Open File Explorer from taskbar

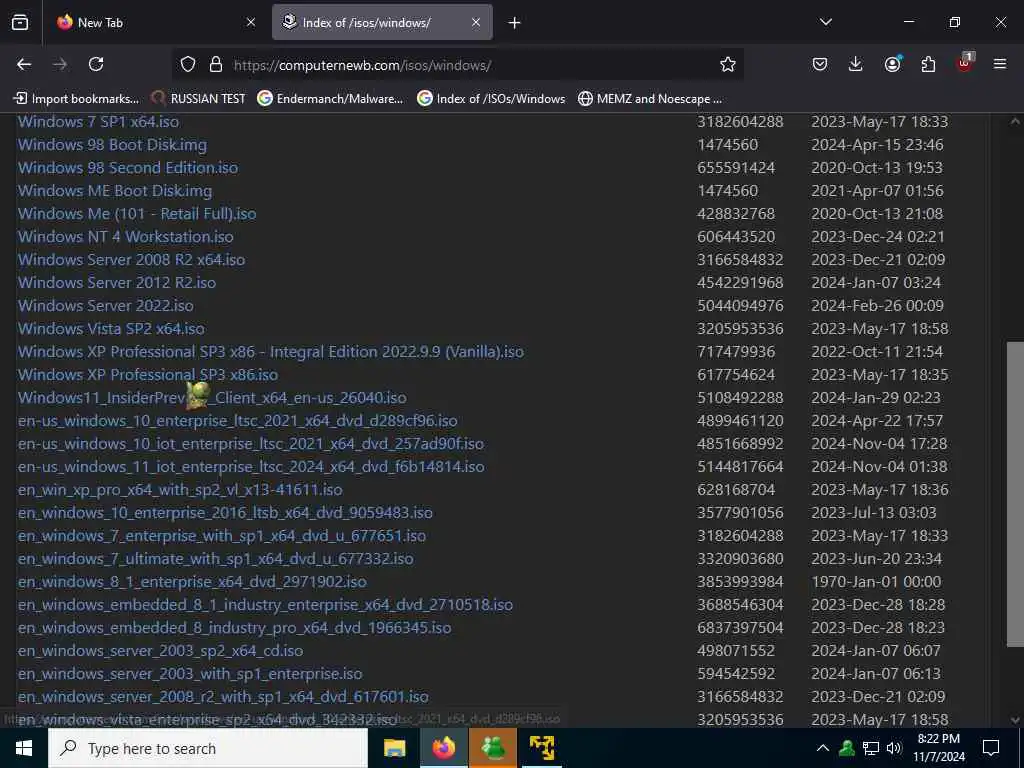[x=394, y=748]
